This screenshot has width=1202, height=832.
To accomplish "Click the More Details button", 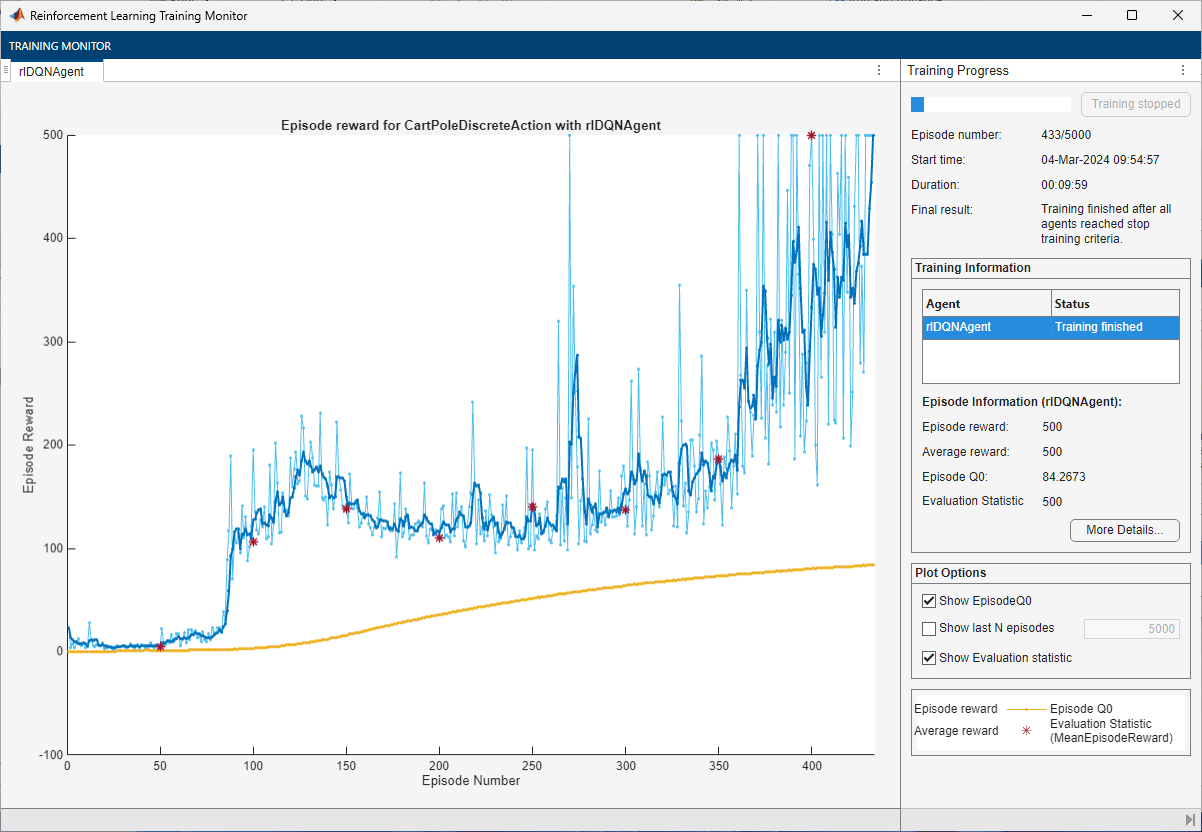I will (1124, 530).
